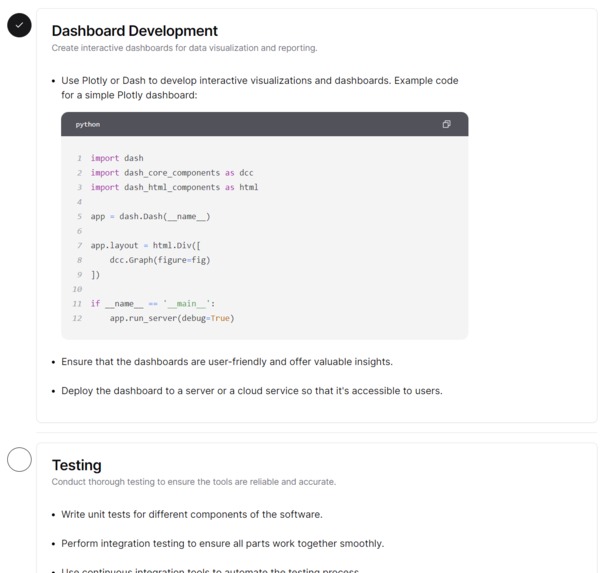Click 'Perform integration testing' bullet
The image size is (612, 573).
[x=222, y=543]
